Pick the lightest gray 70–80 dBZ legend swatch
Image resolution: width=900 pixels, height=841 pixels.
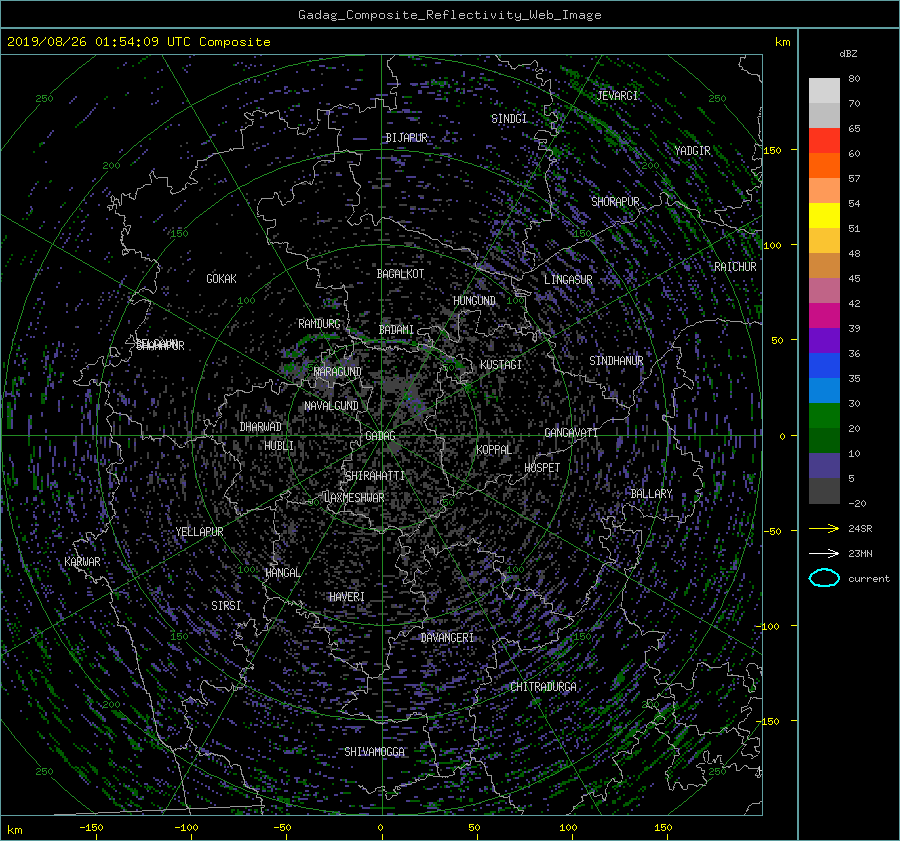[x=824, y=90]
